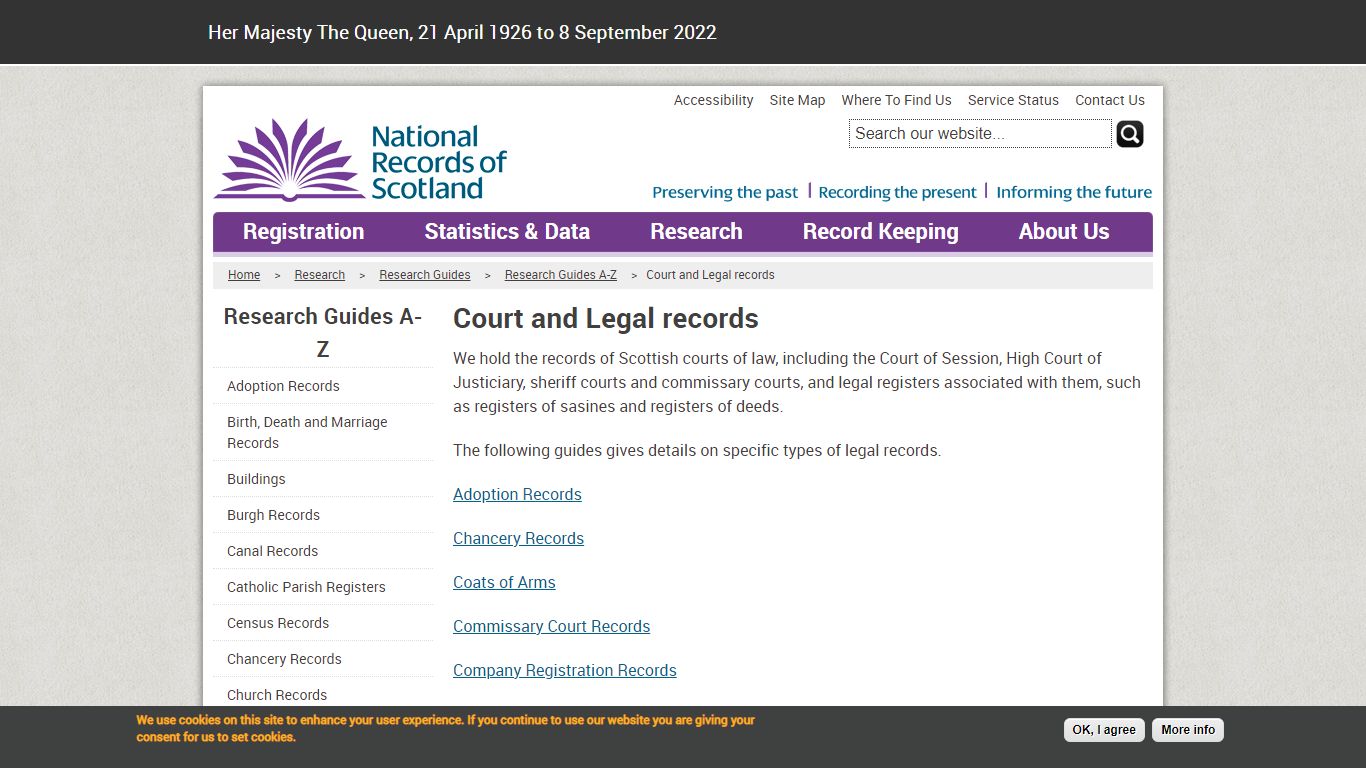Open the Record Keeping menu
The height and width of the screenshot is (768, 1366).
click(880, 232)
